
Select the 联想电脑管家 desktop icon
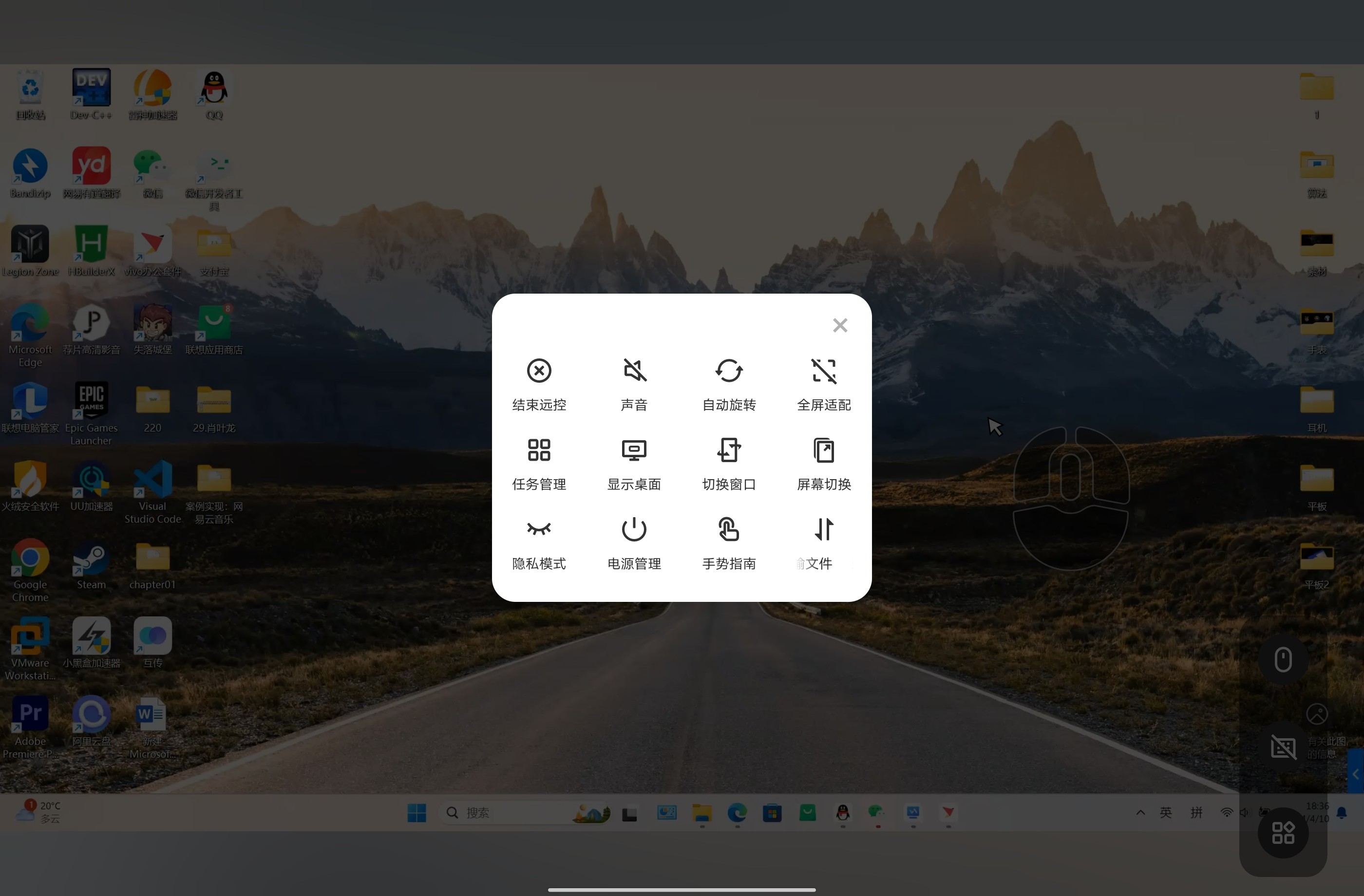coord(30,408)
